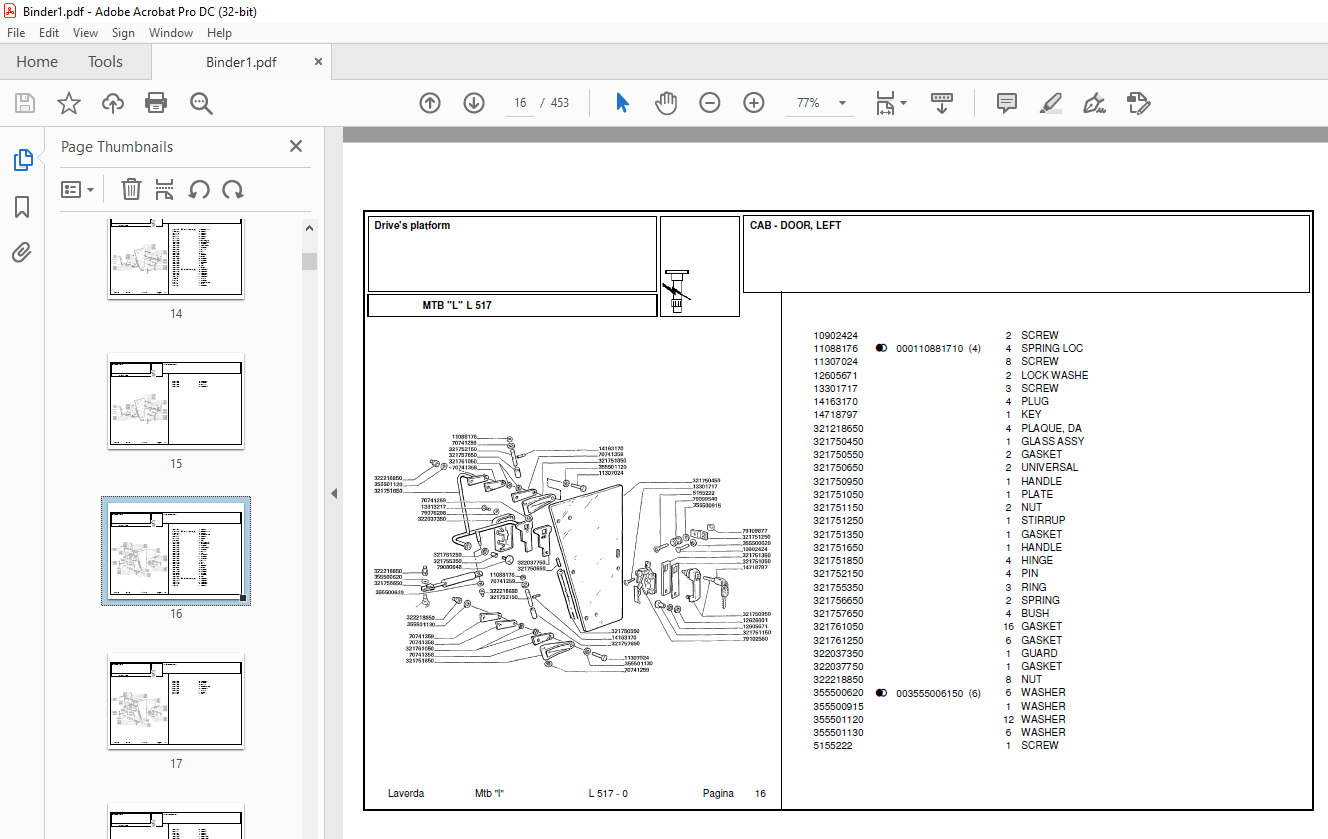The image size is (1328, 839).
Task: Click the Redact or stamp tool icon
Action: 1138,103
